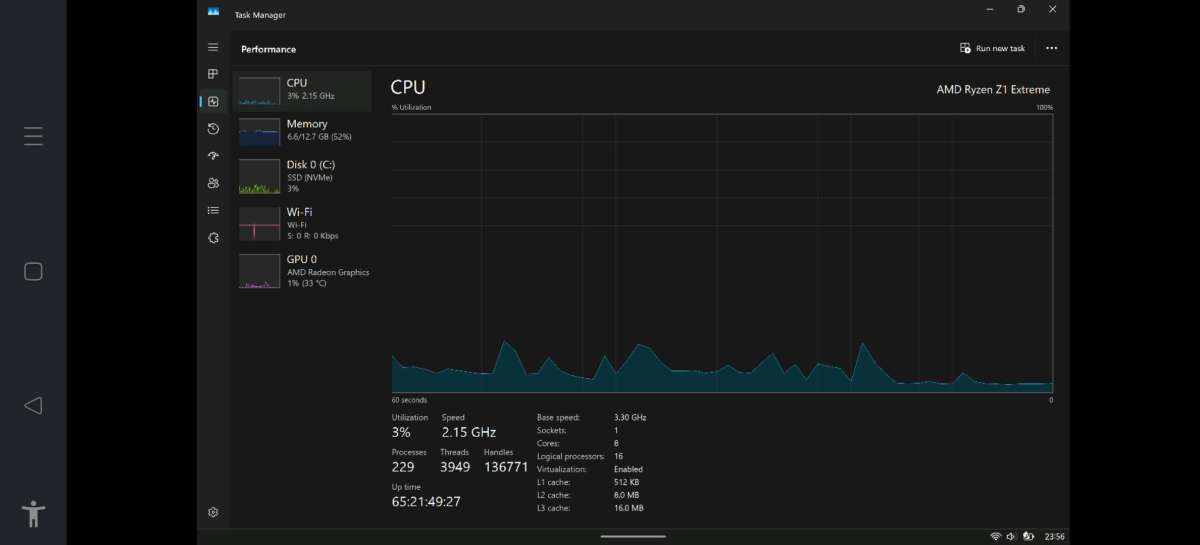Click the CPU utilization graph area
Image resolution: width=1200 pixels, height=545 pixels.
(722, 253)
